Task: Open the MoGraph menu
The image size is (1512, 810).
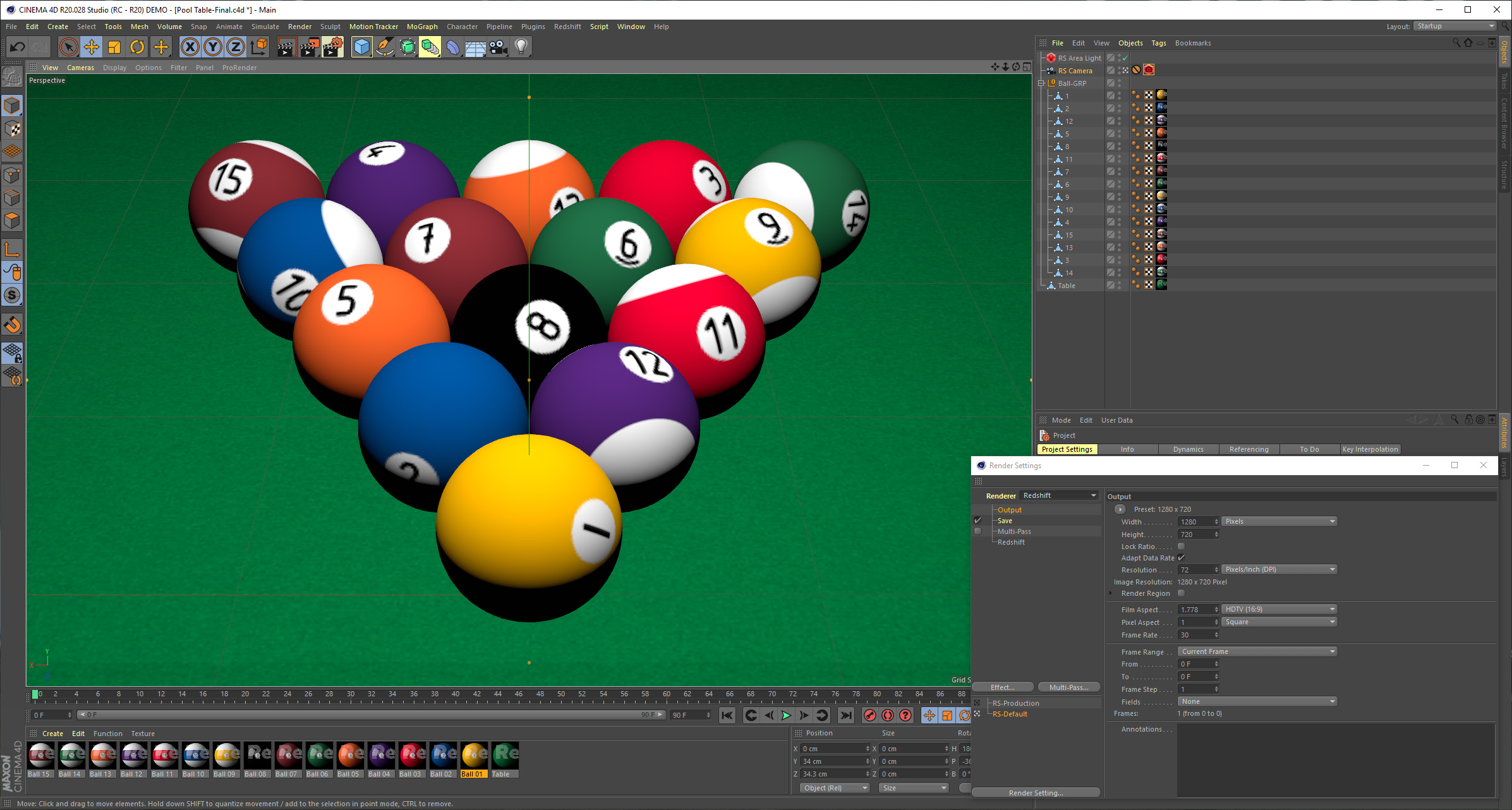Action: (422, 27)
